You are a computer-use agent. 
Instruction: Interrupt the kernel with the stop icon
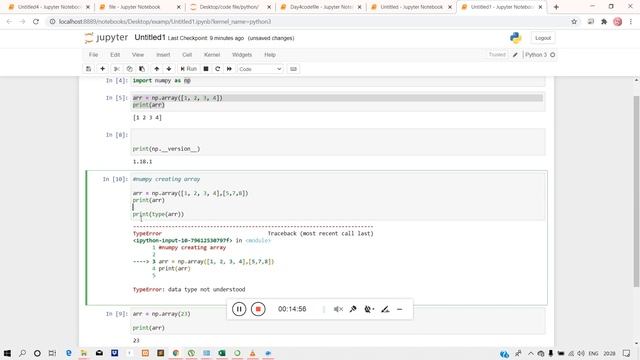pyautogui.click(x=206, y=69)
